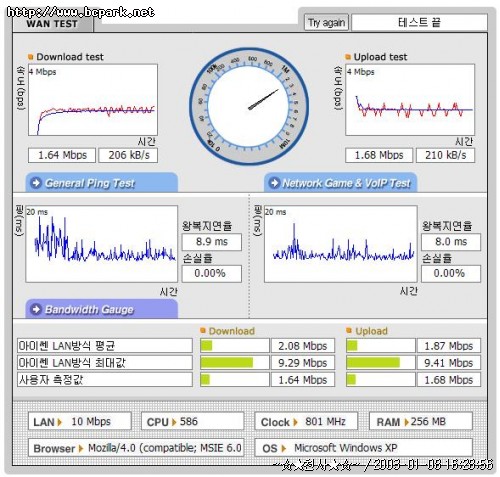The image size is (500, 477).
Task: Click the orange arrow next to RAM
Action: 406,422
